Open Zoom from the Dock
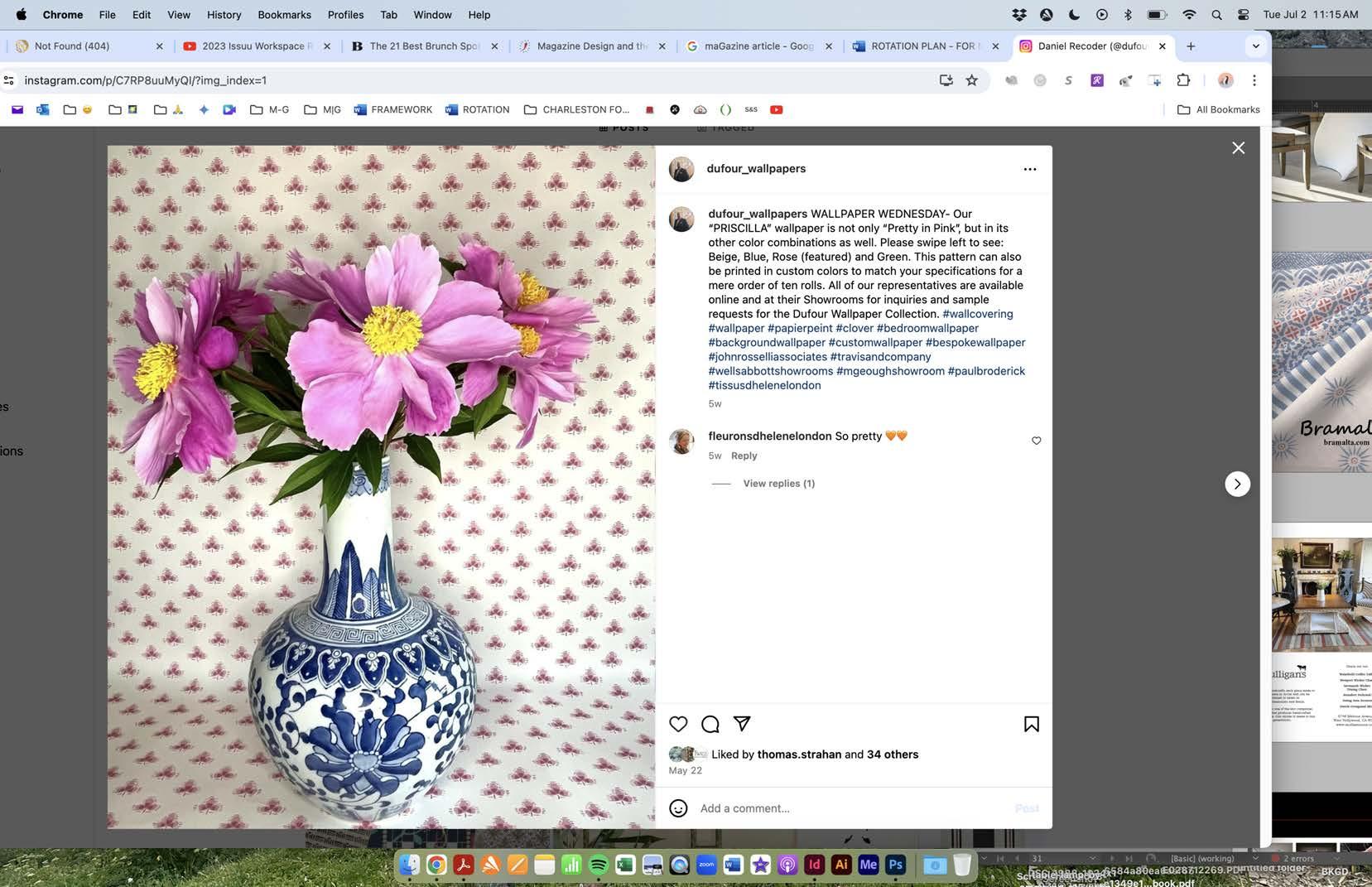The width and height of the screenshot is (1372, 887). tap(706, 865)
